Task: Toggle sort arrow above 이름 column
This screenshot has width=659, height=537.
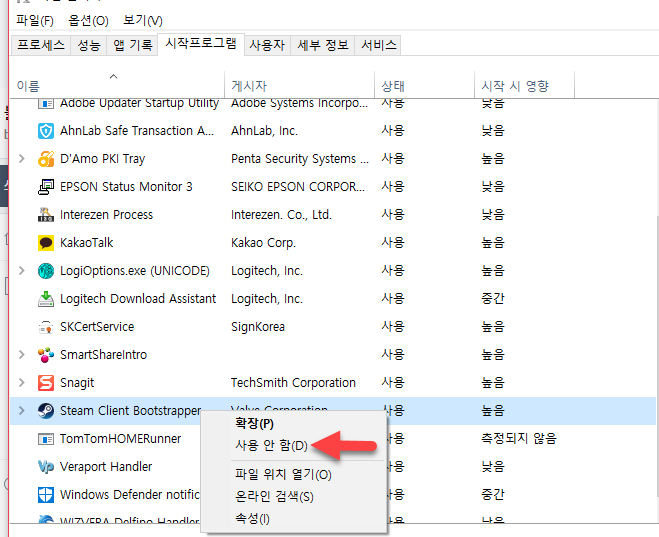Action: 113,76
